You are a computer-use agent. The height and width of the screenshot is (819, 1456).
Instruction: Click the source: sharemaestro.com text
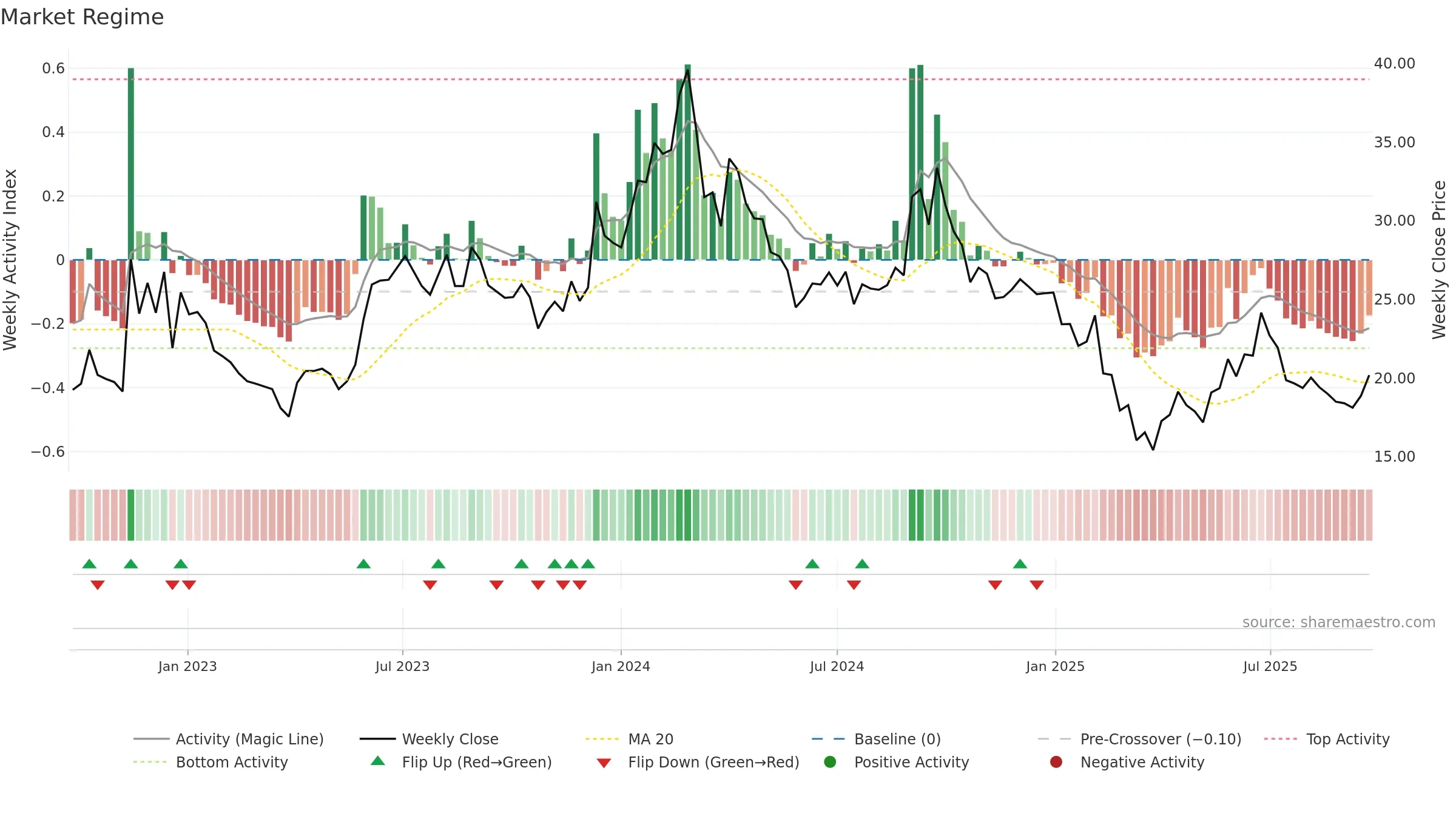(x=1339, y=622)
